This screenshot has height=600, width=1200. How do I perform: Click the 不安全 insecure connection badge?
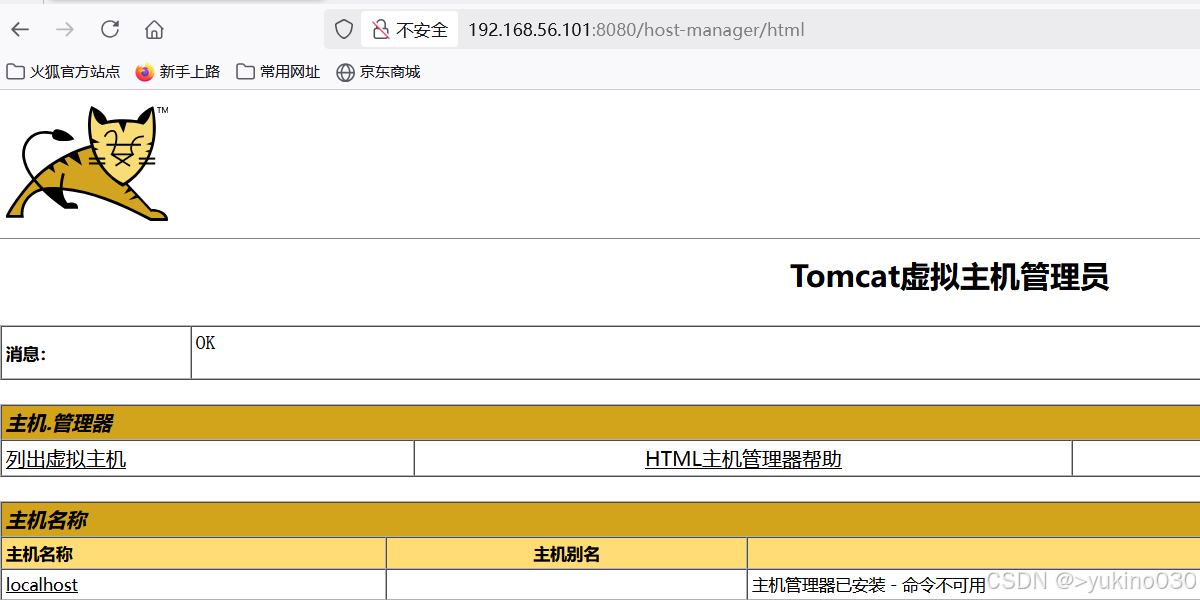[x=410, y=30]
